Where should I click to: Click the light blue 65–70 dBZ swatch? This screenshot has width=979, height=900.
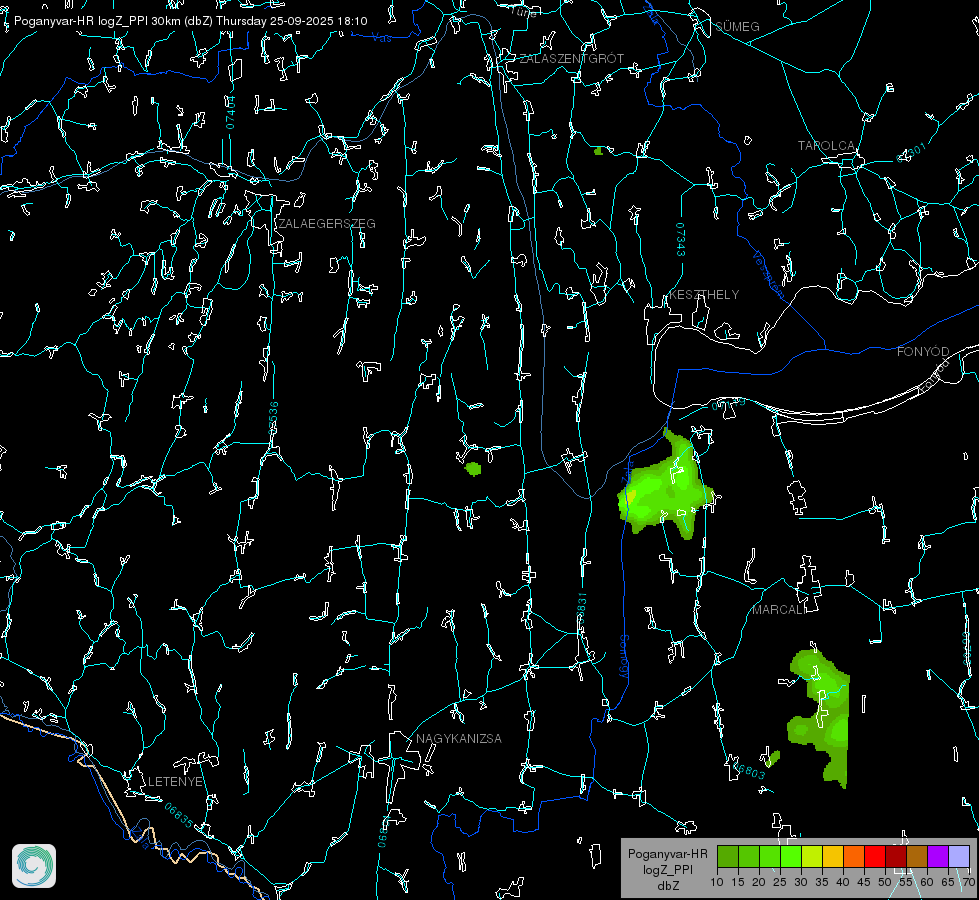[958, 857]
